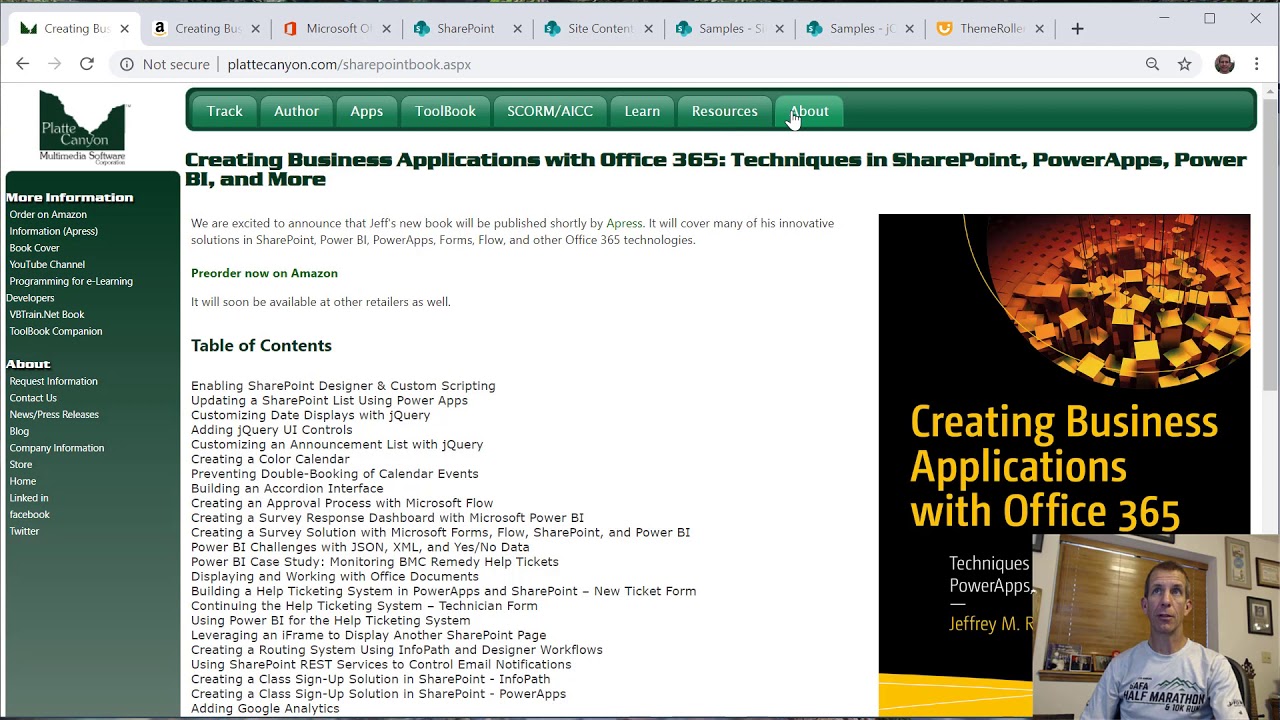Click 'Enabling SharePoint Designer & Custom Scripting'
The width and height of the screenshot is (1280, 720).
[x=343, y=386]
